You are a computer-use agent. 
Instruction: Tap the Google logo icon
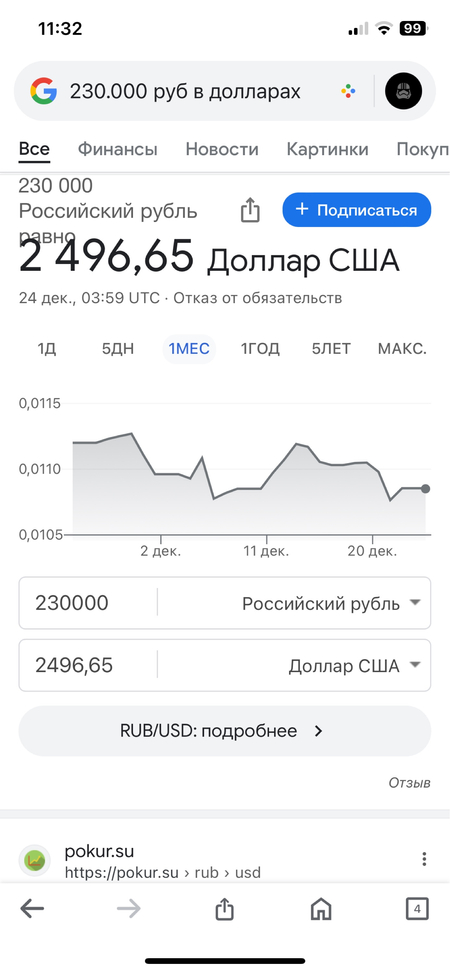click(x=43, y=92)
